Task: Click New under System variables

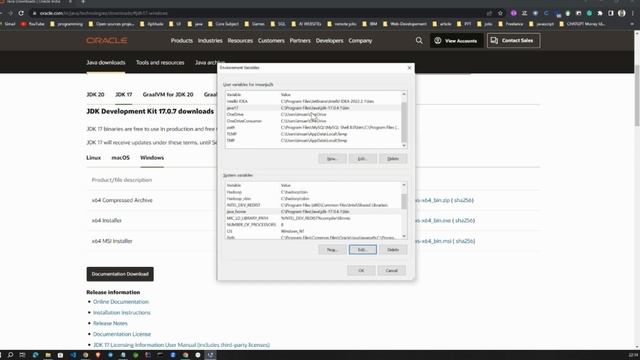Action: (332, 249)
